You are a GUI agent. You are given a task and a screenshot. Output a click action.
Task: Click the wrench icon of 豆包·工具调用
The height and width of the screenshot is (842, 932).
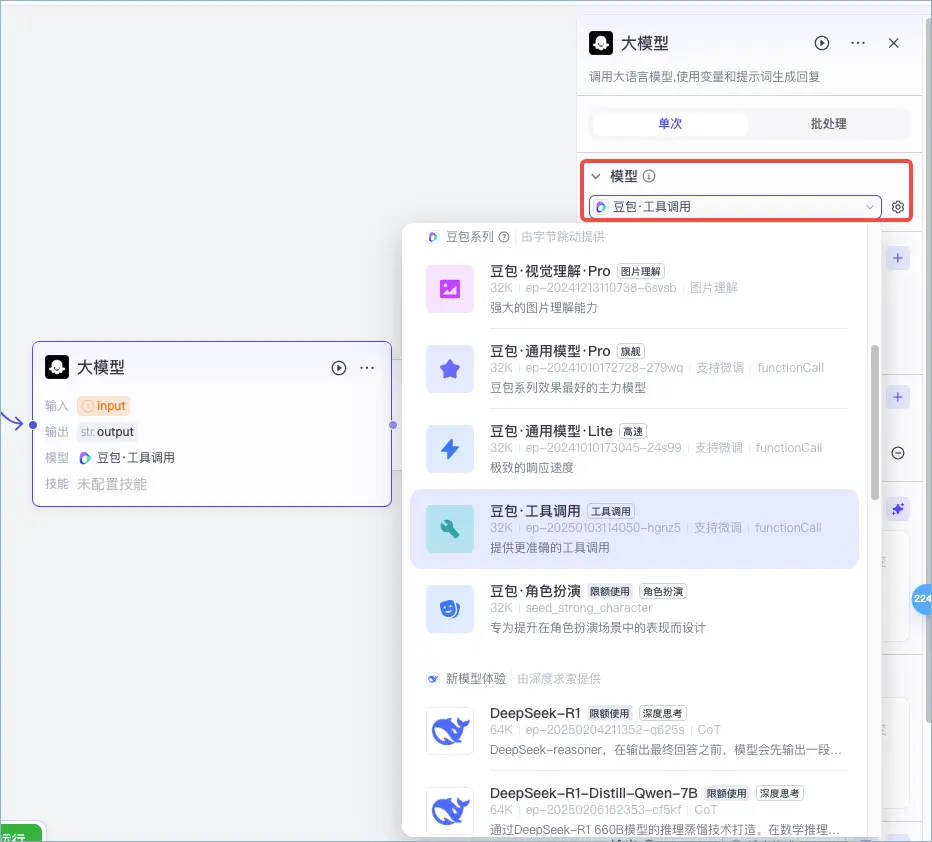point(450,529)
